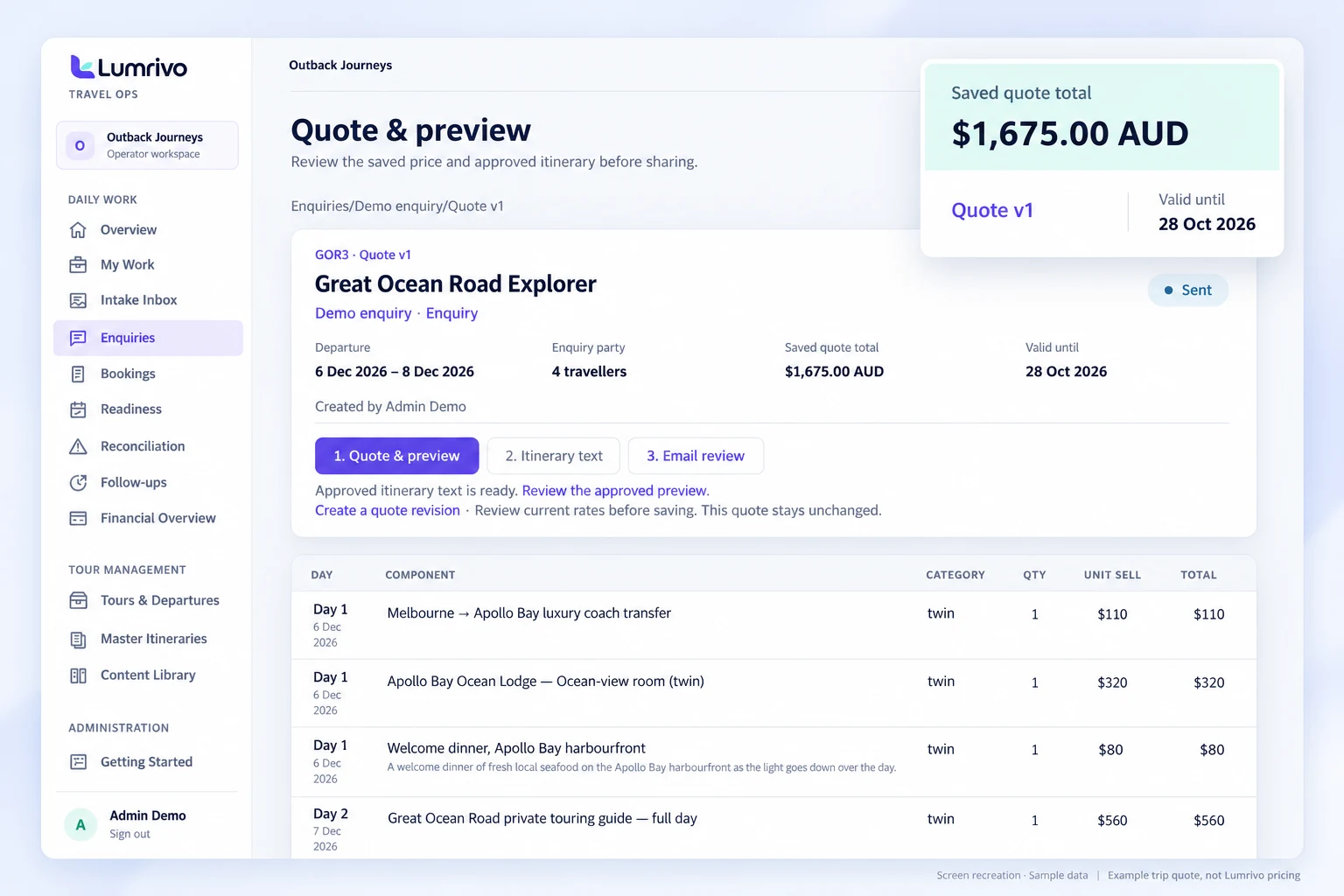Click the Readiness calendar icon

[x=78, y=409]
